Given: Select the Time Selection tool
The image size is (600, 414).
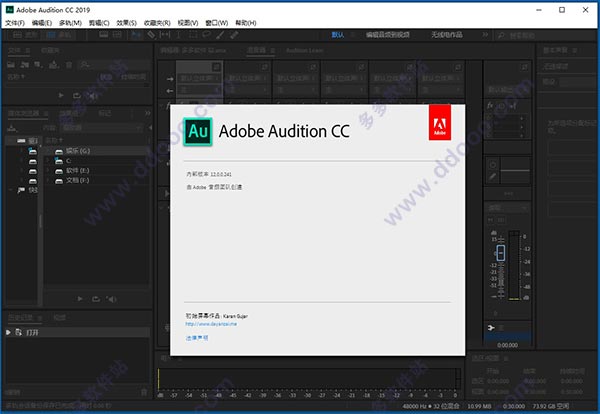Looking at the screenshot, I should coord(179,35).
